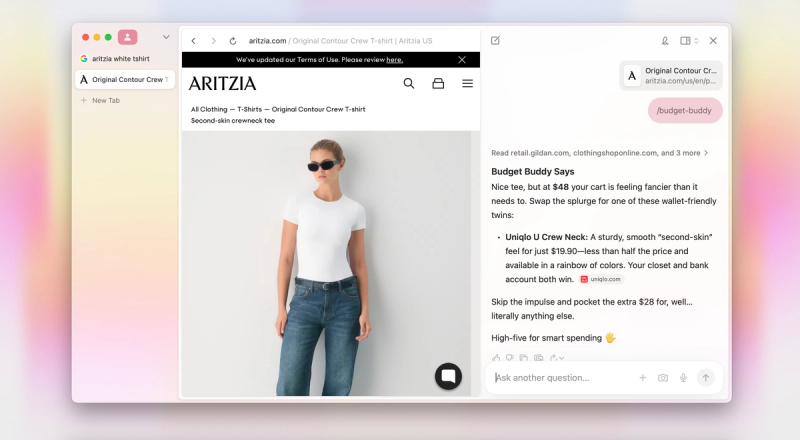This screenshot has height=440, width=800.
Task: Expand the Read retail.gildan.com sources list
Action: tap(599, 153)
